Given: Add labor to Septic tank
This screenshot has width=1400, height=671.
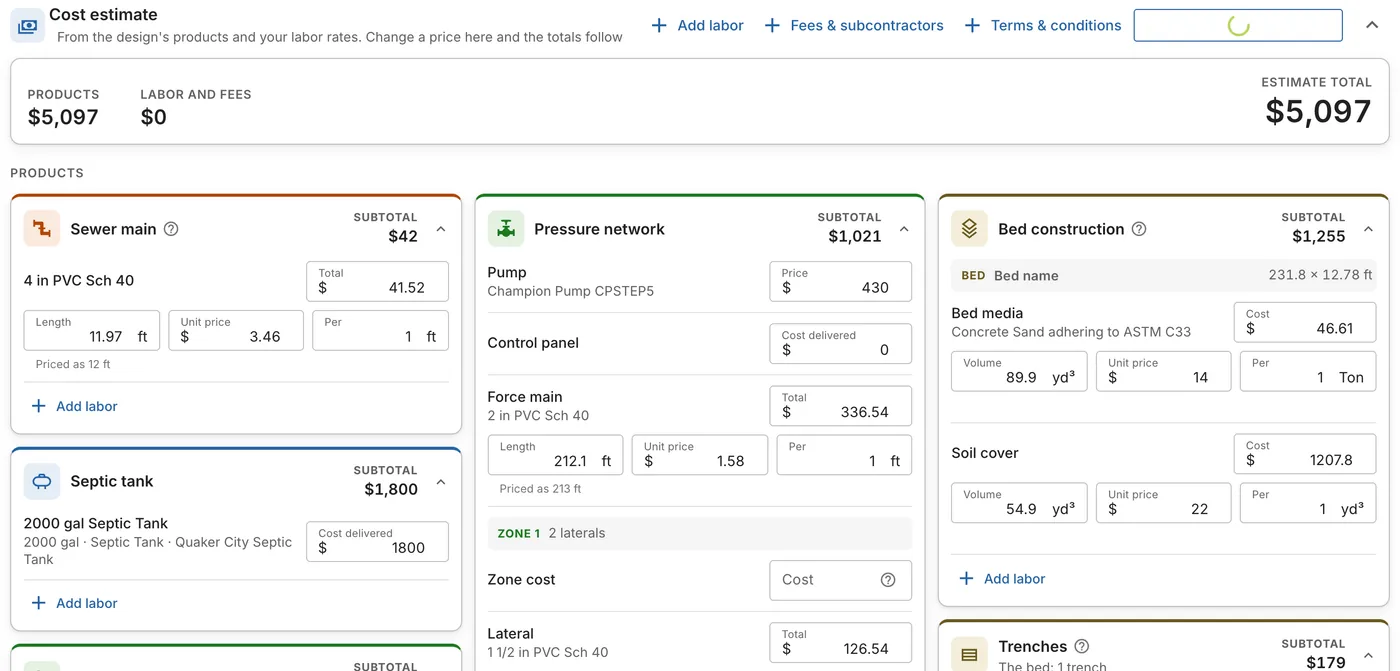Looking at the screenshot, I should pyautogui.click(x=74, y=603).
